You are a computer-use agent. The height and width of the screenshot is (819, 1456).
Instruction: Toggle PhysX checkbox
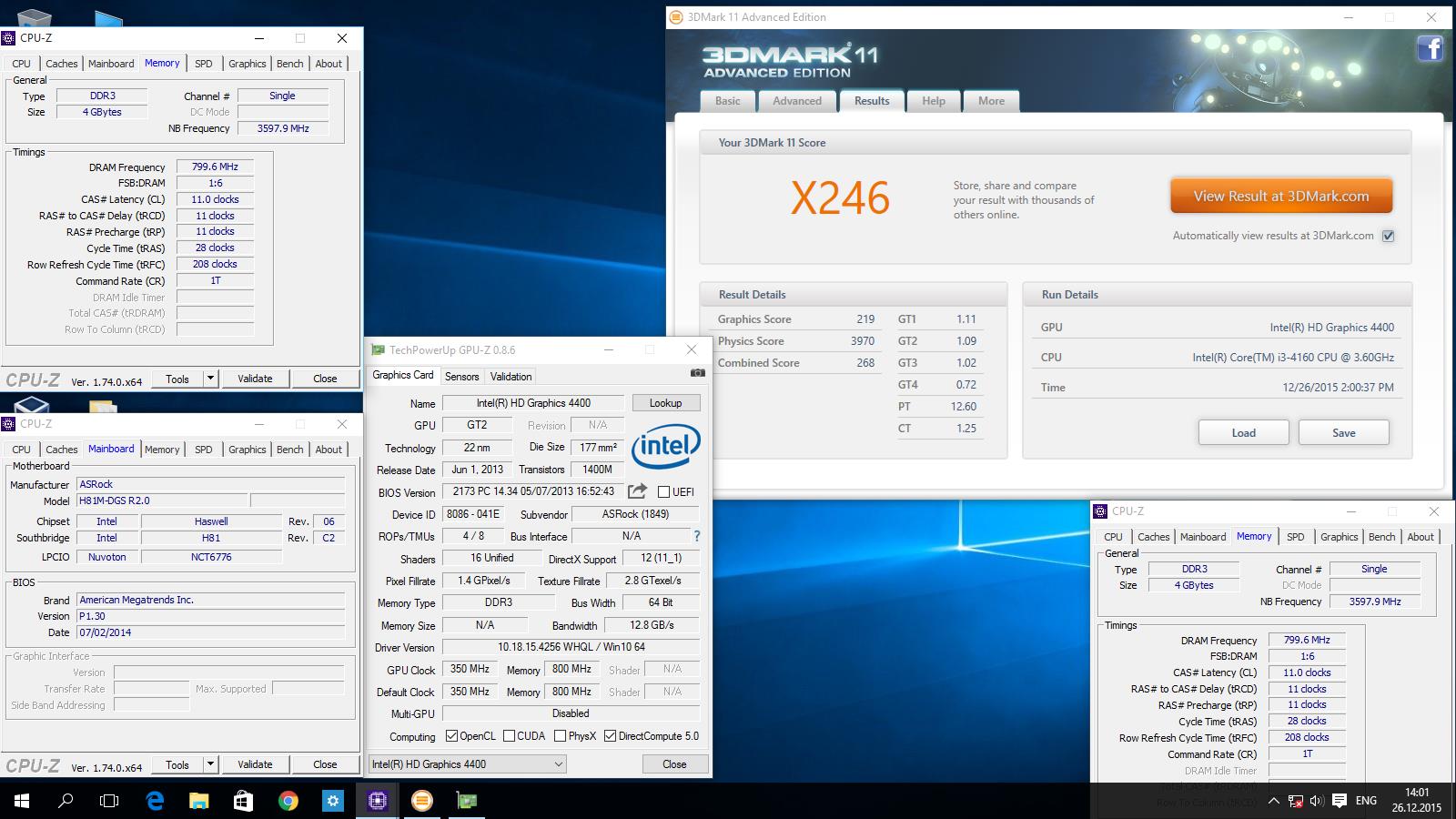pos(561,735)
